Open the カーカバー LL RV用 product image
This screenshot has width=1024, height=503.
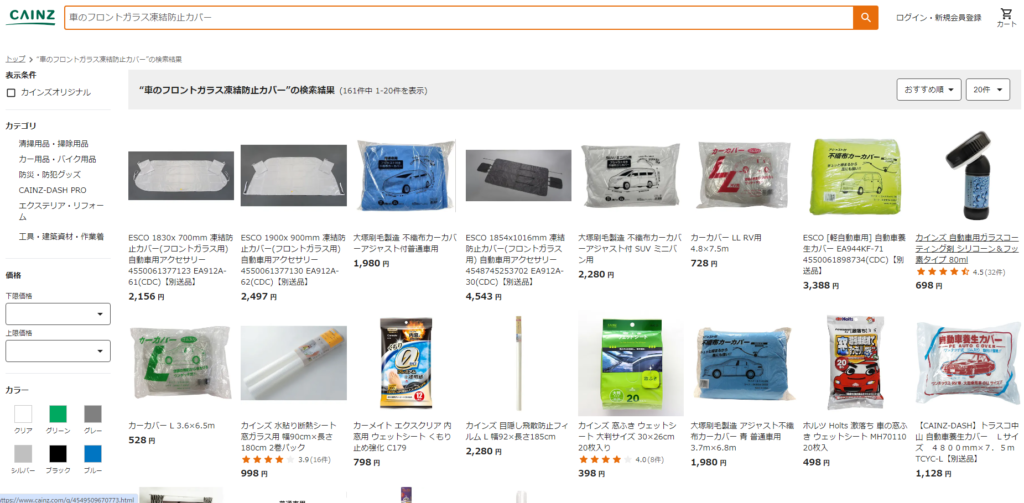coord(741,175)
